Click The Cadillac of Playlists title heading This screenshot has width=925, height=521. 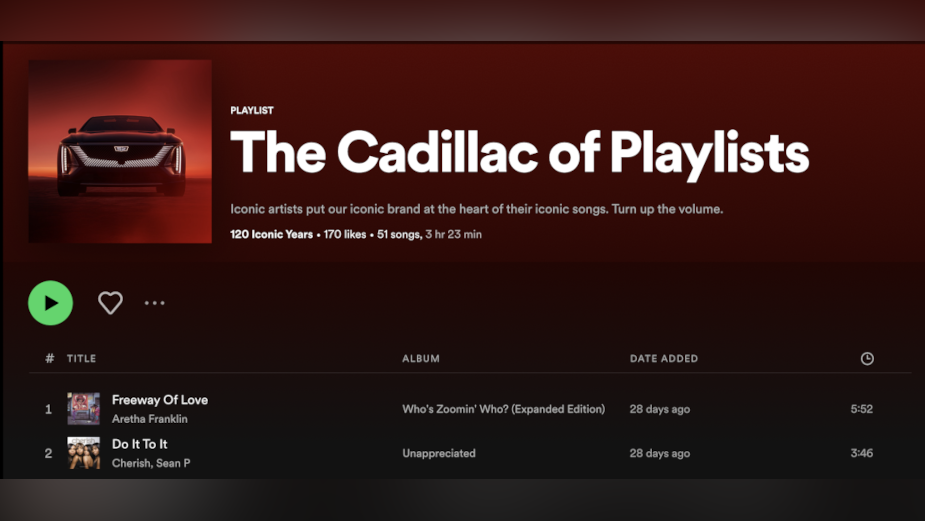(519, 153)
